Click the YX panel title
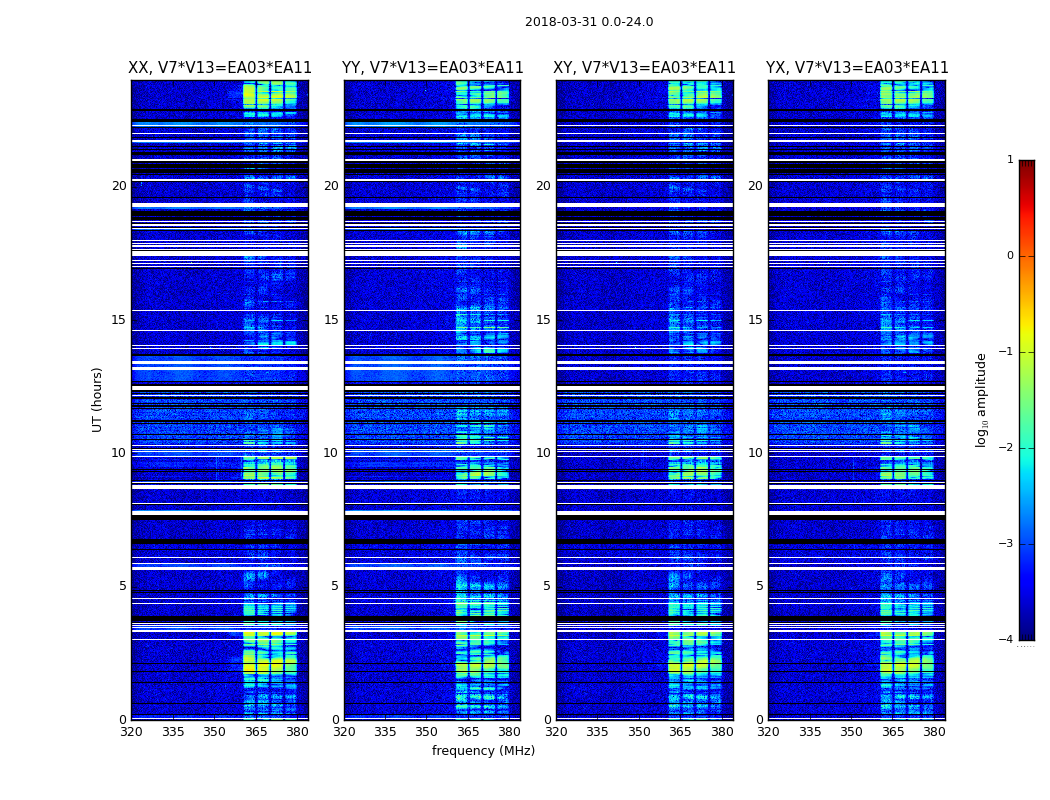The width and height of the screenshot is (1050, 800). coord(857,68)
